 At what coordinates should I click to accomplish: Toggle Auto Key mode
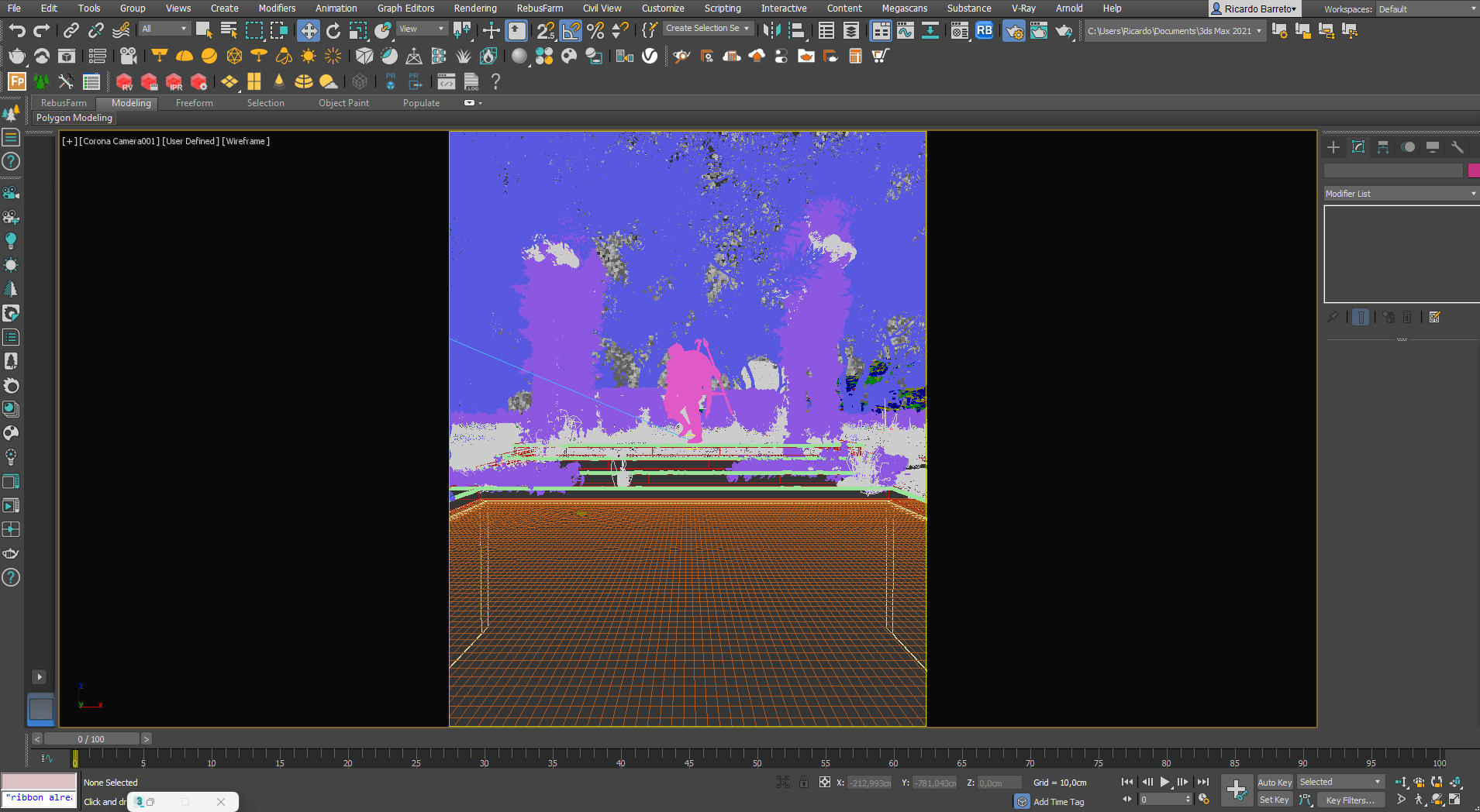tap(1275, 783)
